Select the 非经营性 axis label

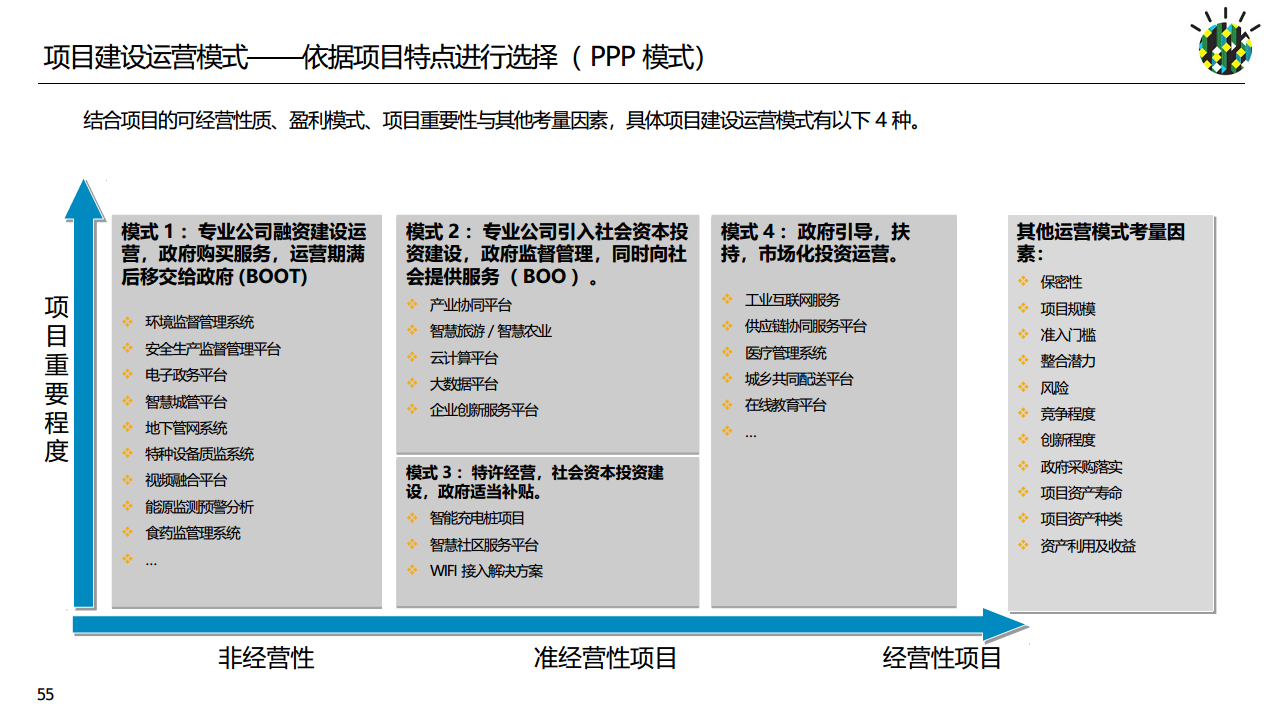click(x=265, y=658)
